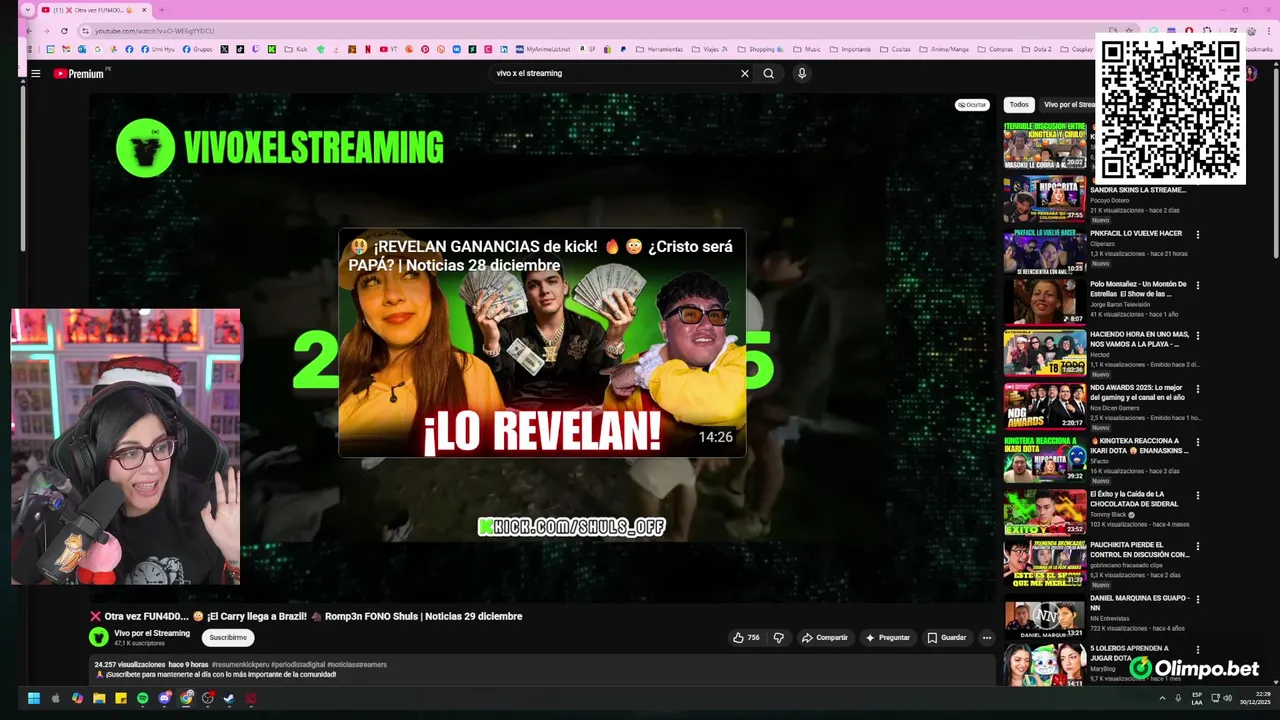This screenshot has height=720, width=1280.
Task: Open the ESP LAA language indicator
Action: 1197,698
